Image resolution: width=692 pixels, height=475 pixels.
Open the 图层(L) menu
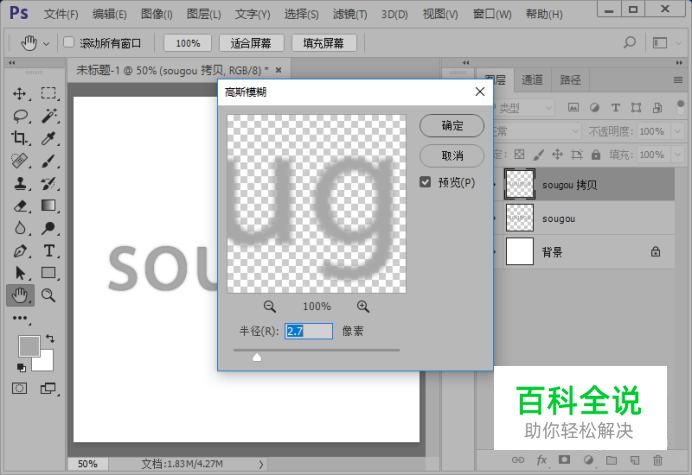point(203,14)
